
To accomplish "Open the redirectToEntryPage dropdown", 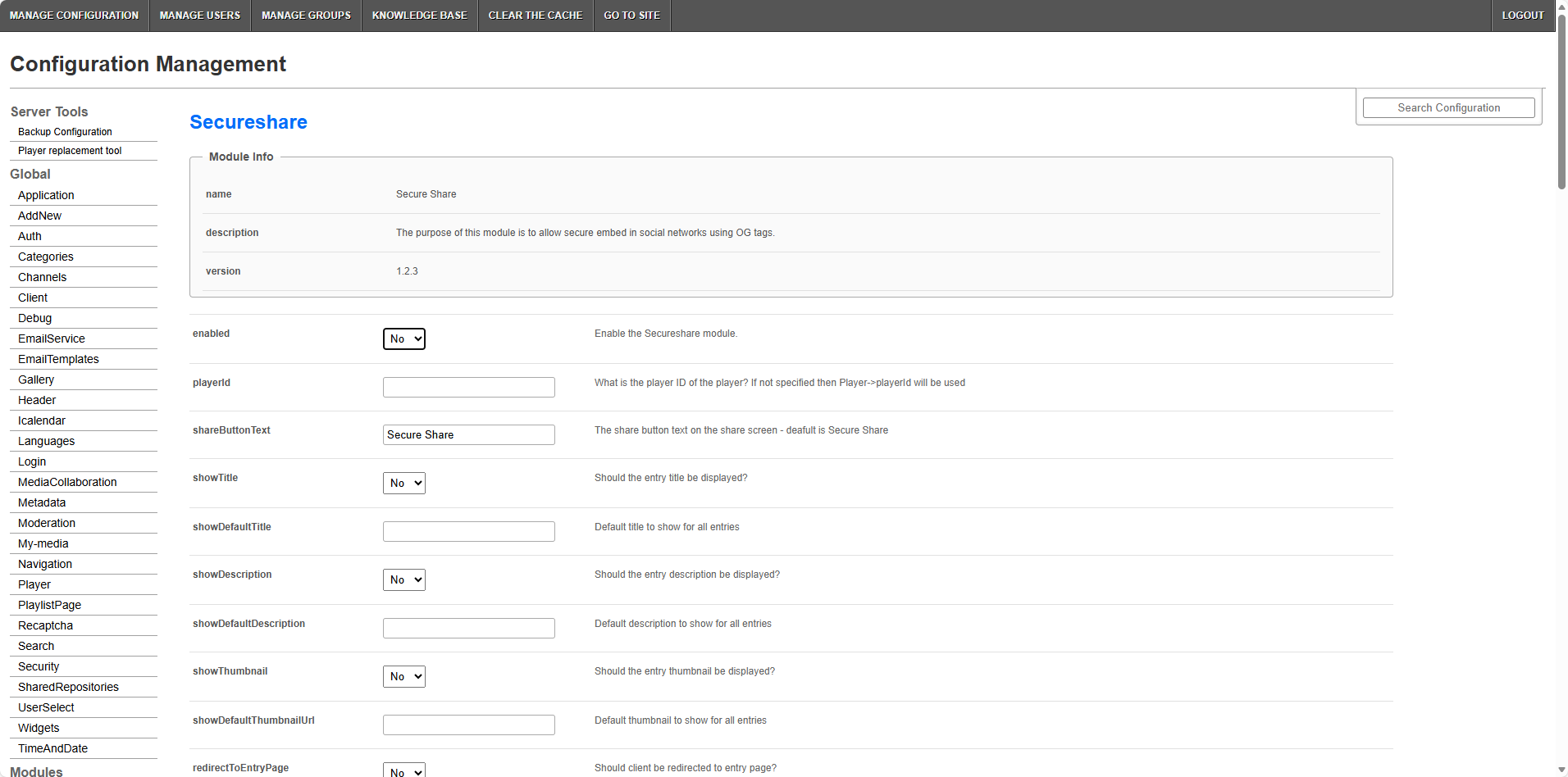I will [404, 770].
